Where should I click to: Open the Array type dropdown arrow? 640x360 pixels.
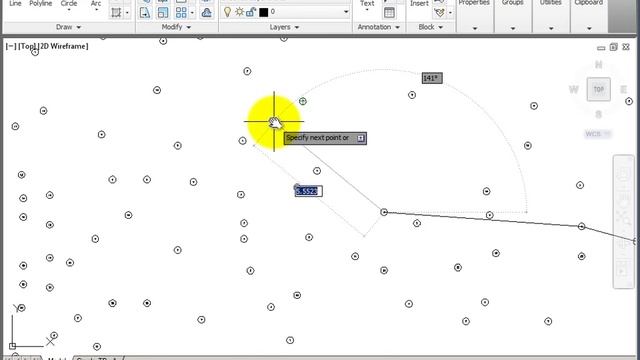(192, 13)
